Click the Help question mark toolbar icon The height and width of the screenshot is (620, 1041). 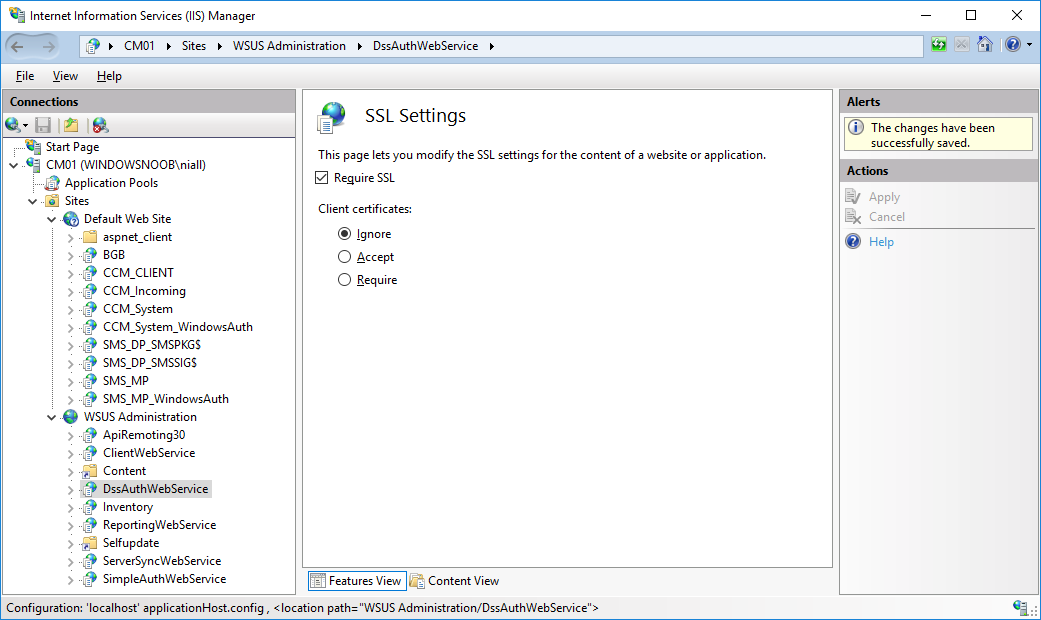[x=1012, y=44]
